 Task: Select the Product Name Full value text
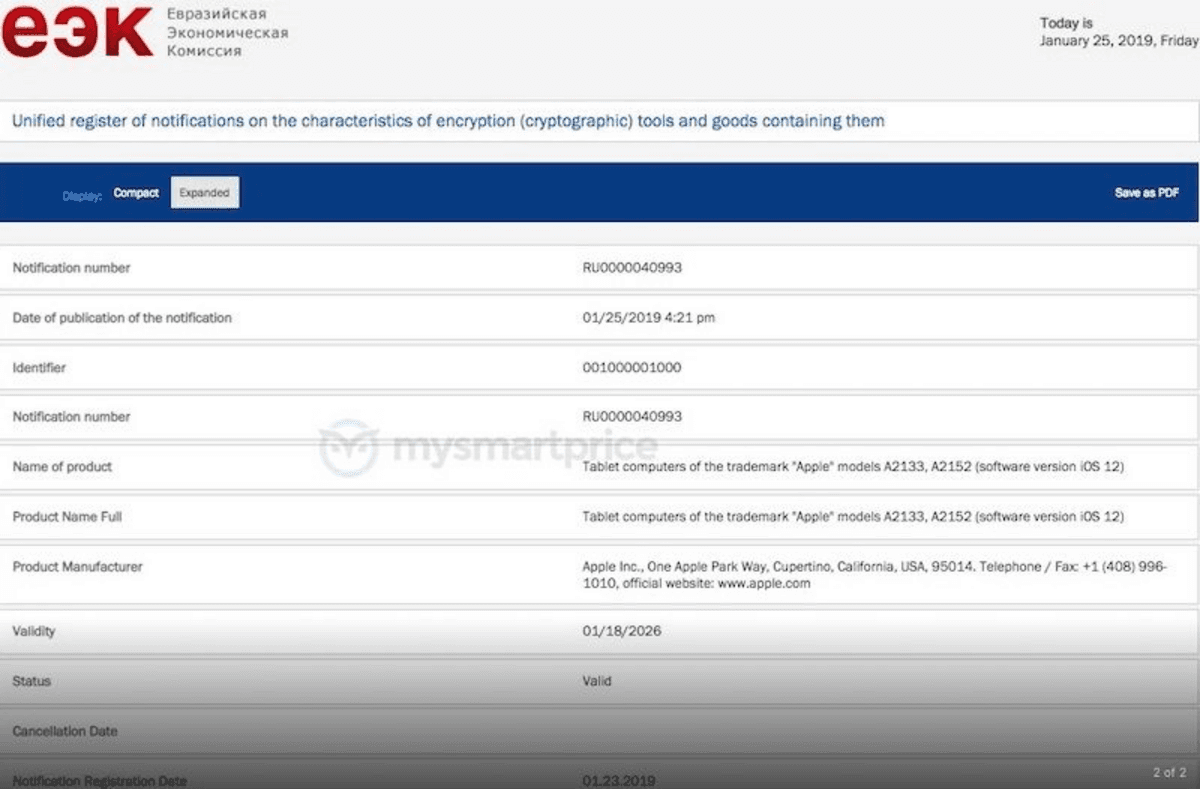[853, 517]
